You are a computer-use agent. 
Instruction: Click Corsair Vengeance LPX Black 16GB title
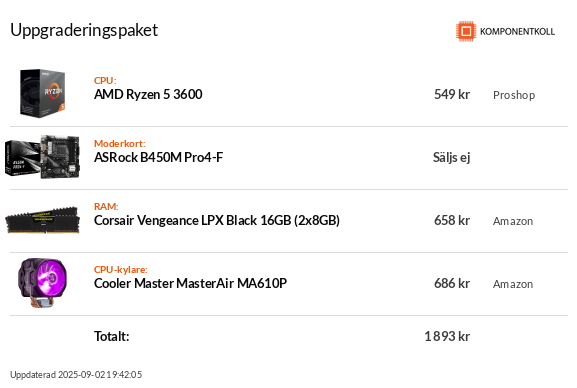[217, 220]
